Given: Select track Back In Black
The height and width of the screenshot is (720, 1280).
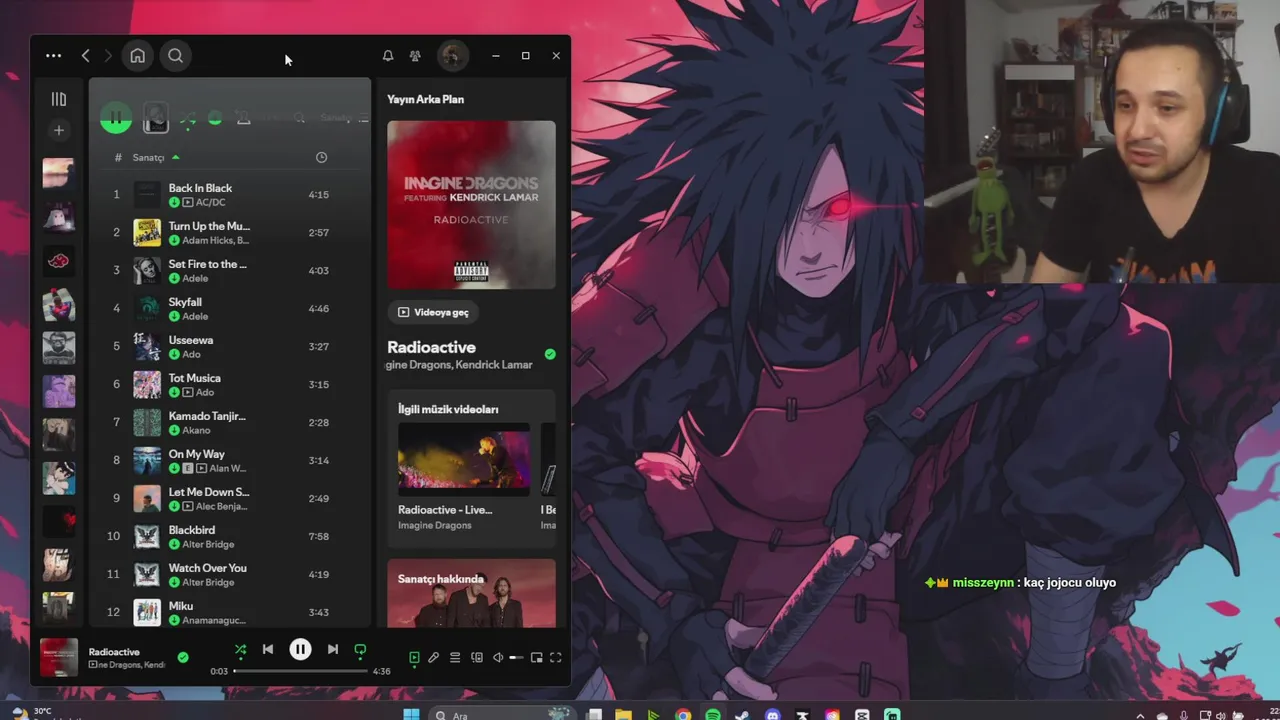Looking at the screenshot, I should [230, 194].
